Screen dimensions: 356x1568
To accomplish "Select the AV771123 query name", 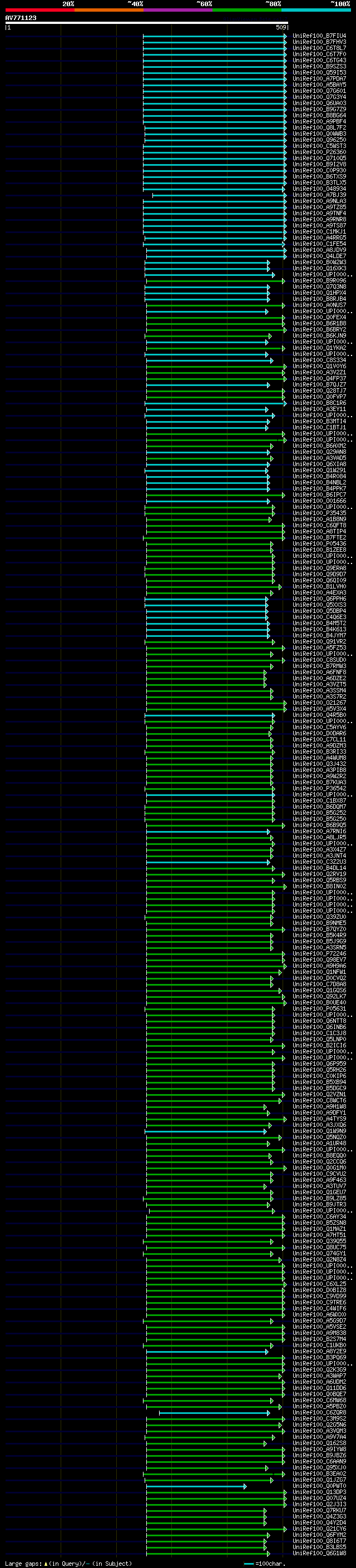I will click(x=21, y=18).
